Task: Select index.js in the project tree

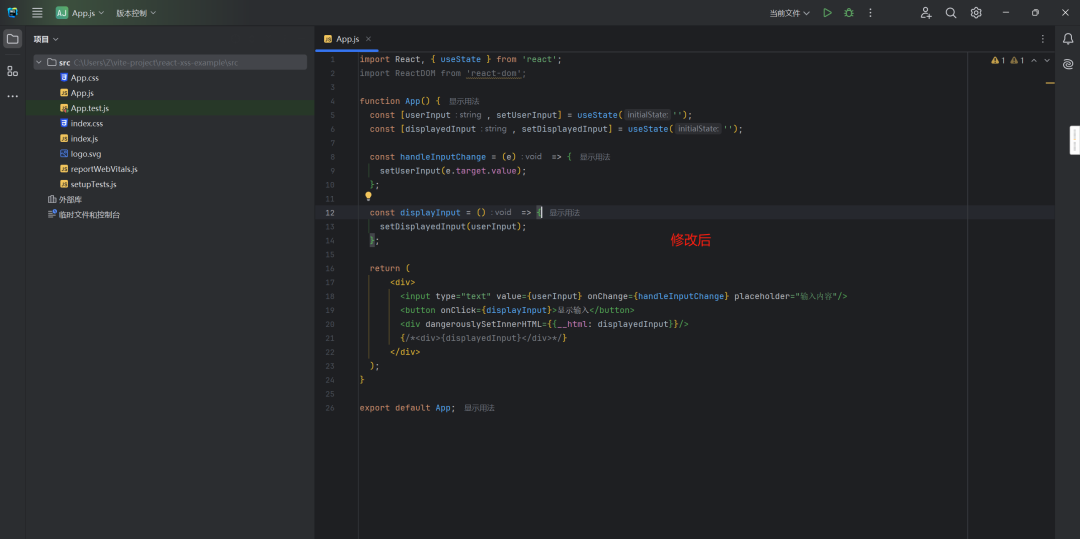Action: (x=84, y=138)
